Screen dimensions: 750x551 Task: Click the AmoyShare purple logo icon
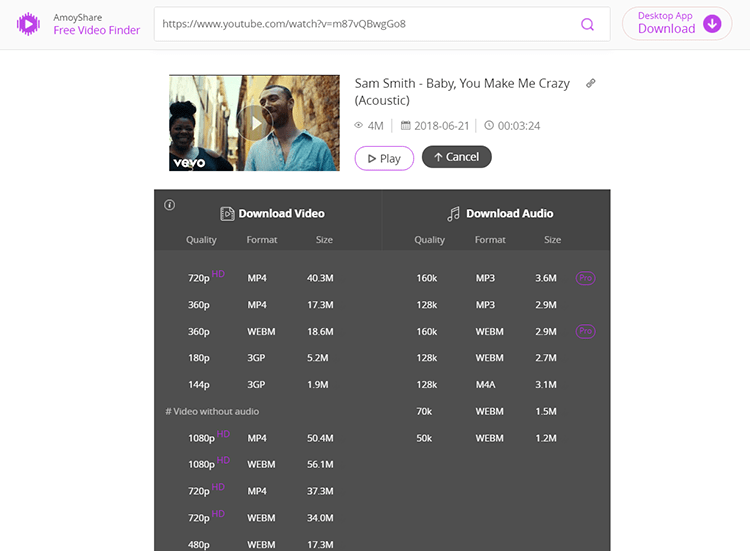(x=28, y=24)
